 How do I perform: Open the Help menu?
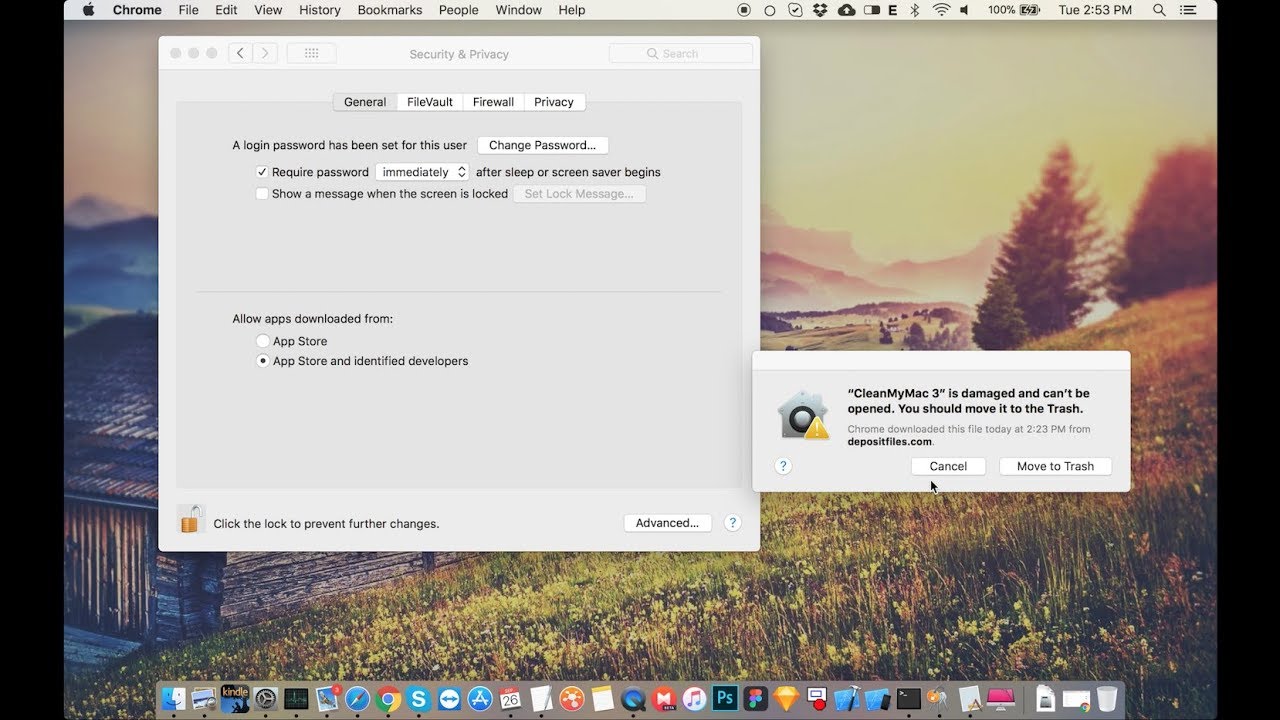coord(572,10)
